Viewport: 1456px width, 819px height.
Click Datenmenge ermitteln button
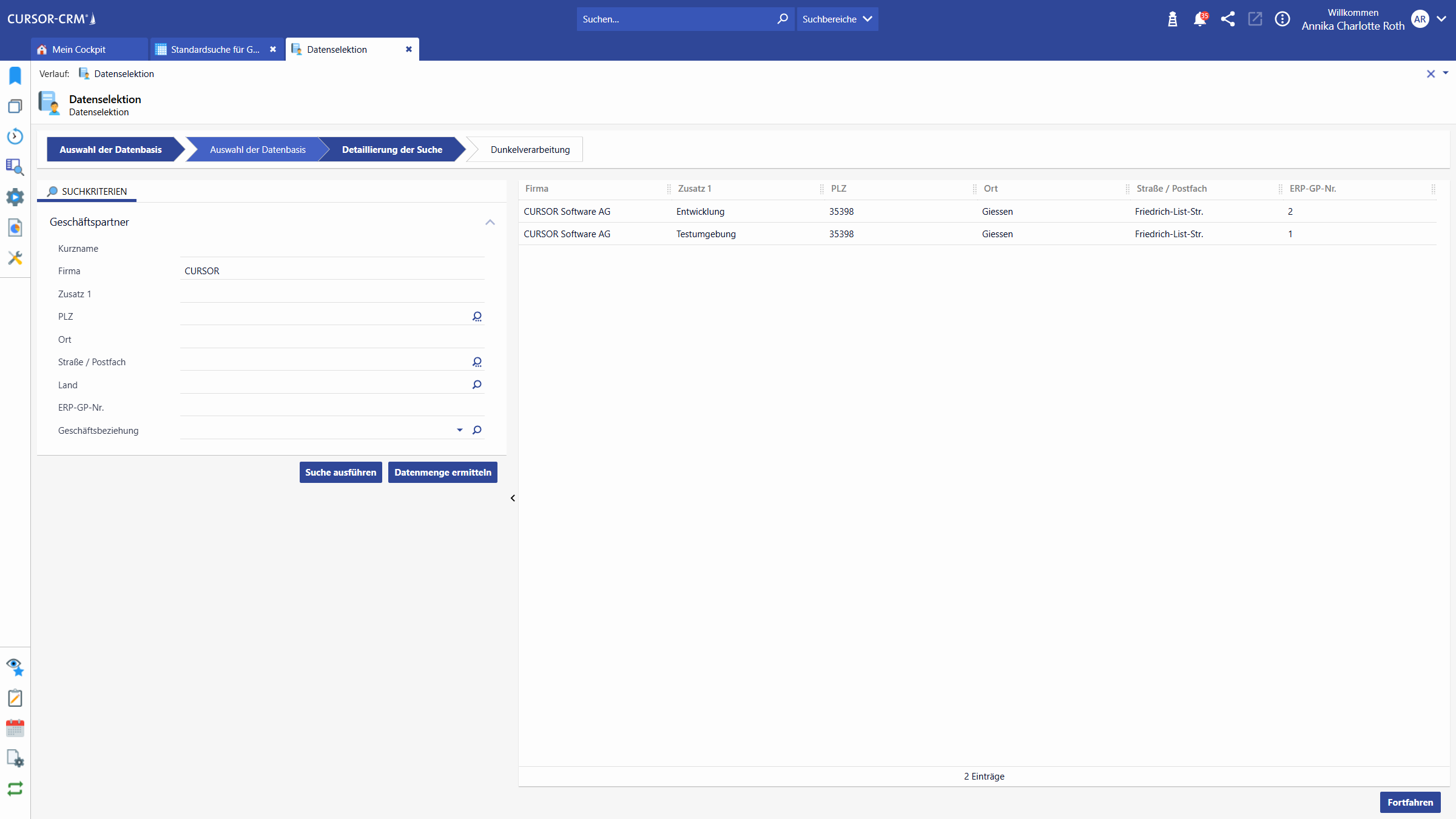click(443, 473)
